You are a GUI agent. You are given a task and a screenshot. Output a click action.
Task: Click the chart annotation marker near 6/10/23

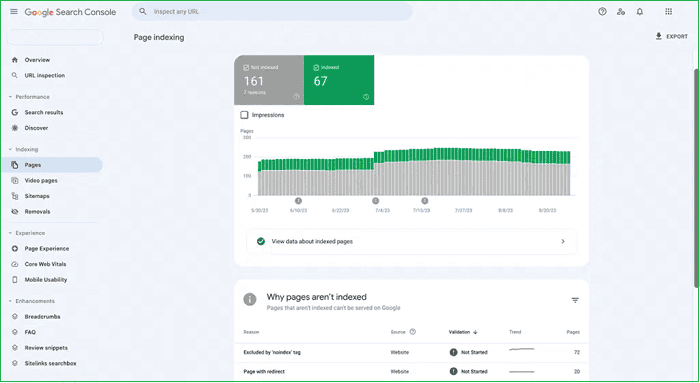click(x=298, y=201)
